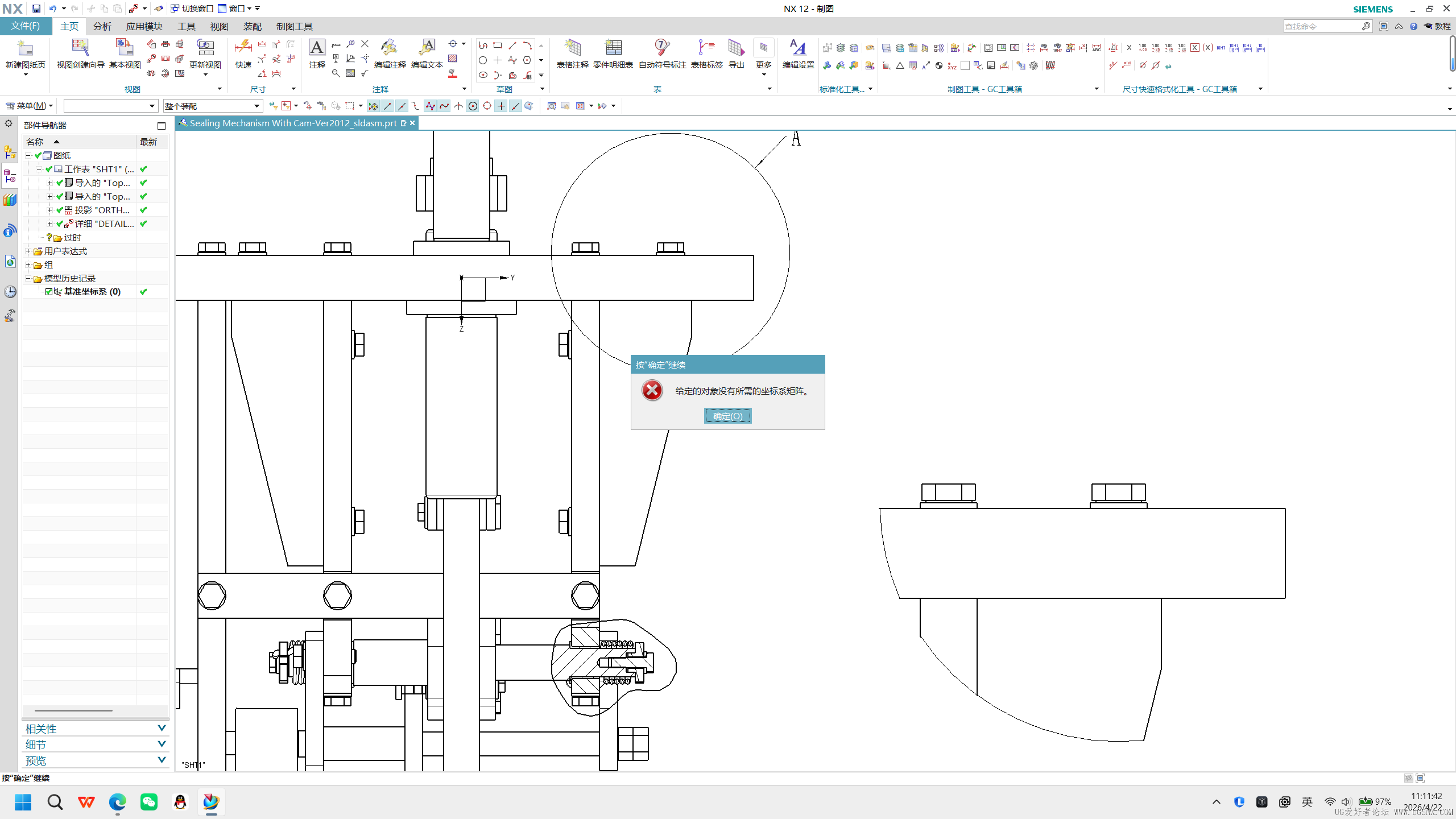
Task: Toggle the control point snap option
Action: pyautogui.click(x=416, y=106)
